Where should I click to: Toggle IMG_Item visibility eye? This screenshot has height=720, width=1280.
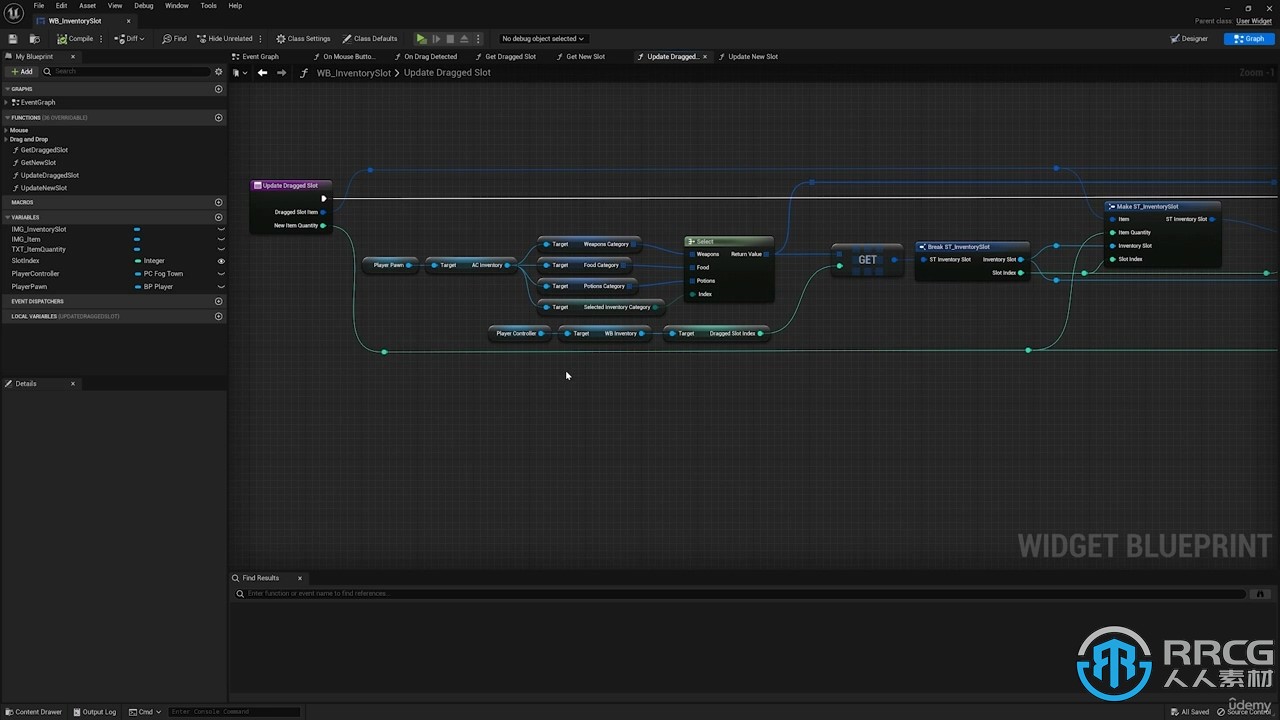[221, 239]
